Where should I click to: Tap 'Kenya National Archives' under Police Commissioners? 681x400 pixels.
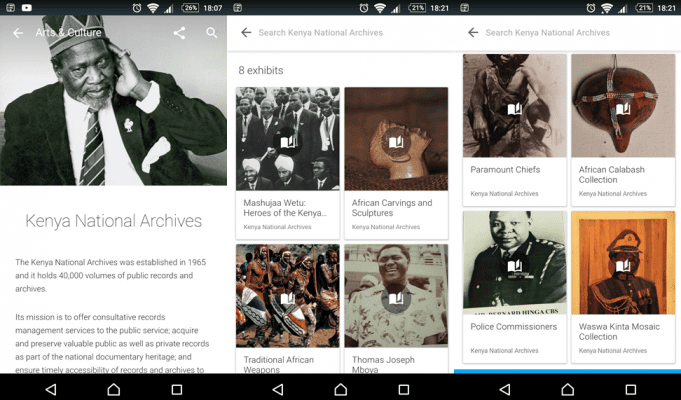(504, 350)
